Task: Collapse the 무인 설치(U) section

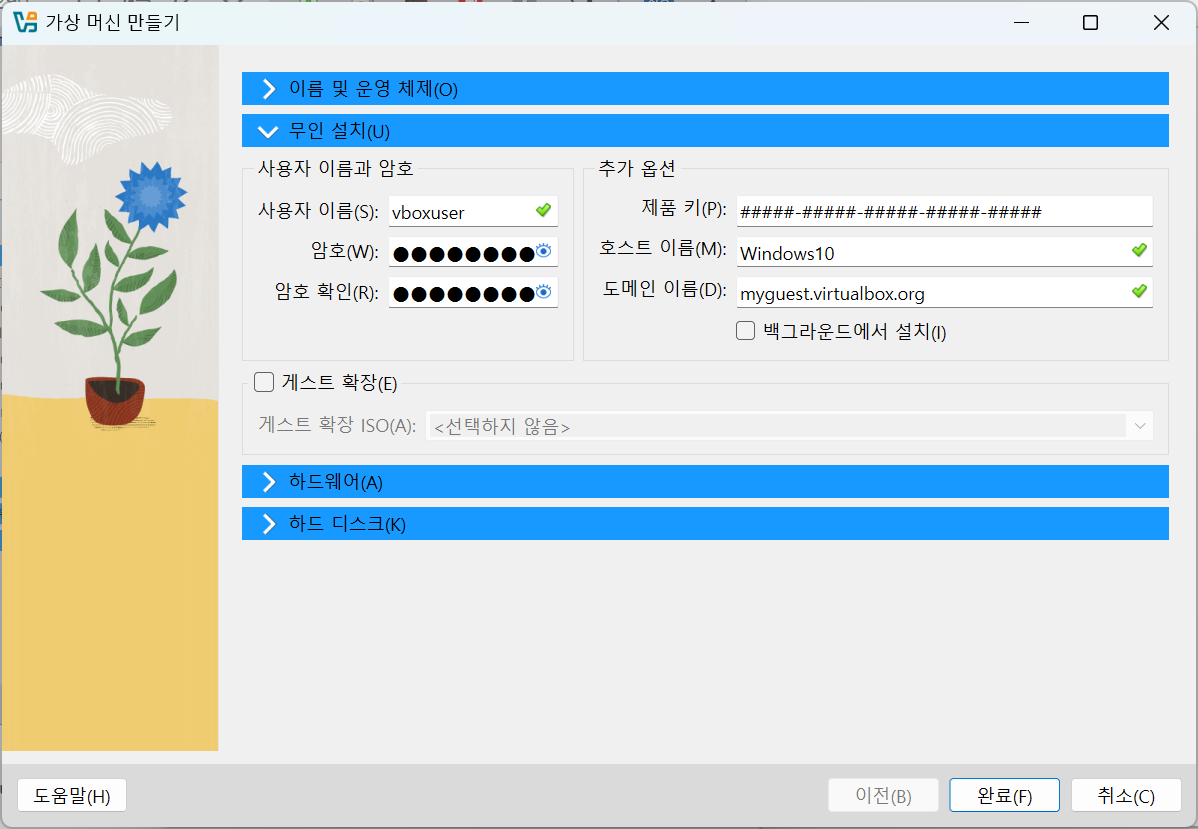Action: point(705,131)
